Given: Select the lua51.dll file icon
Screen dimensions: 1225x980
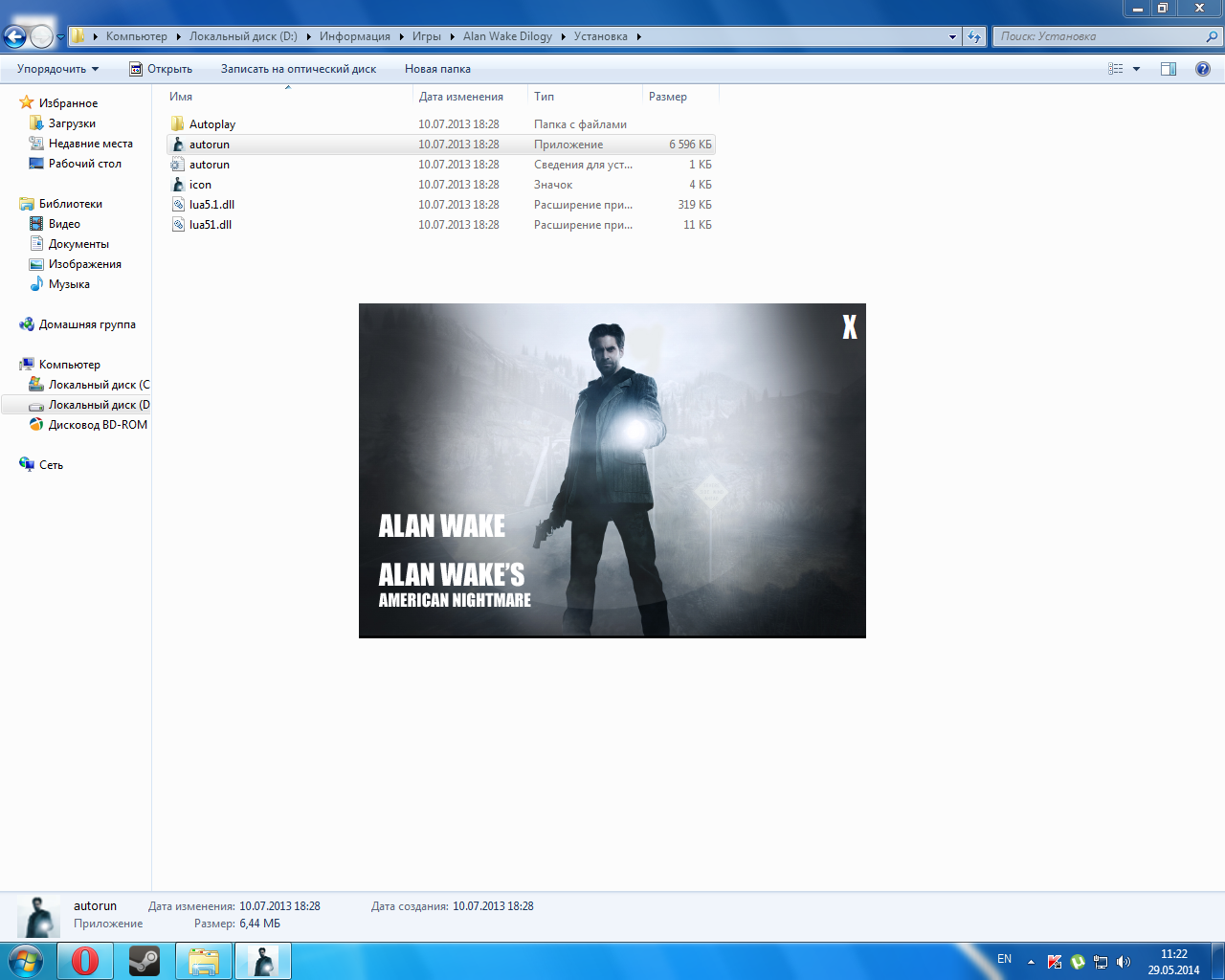Looking at the screenshot, I should coord(177,225).
